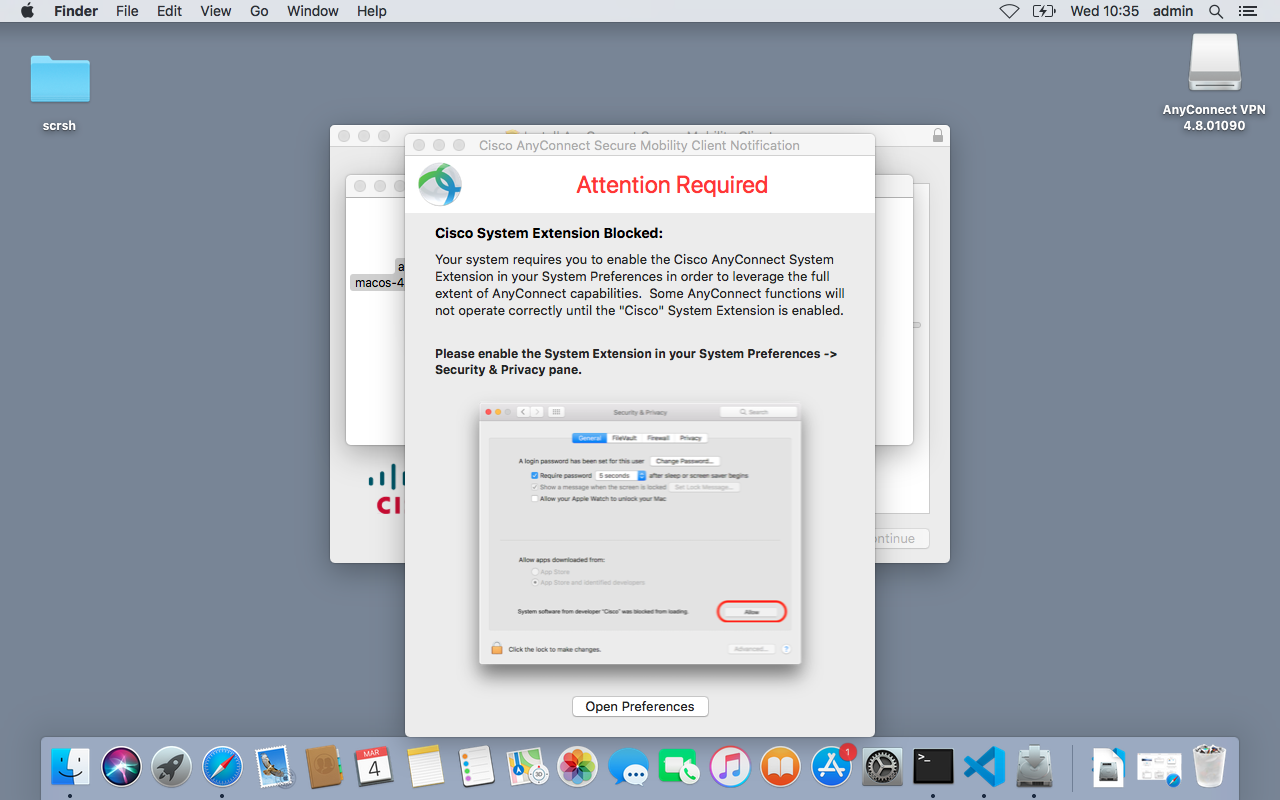
Task: Show the battery status menu
Action: 1044,11
